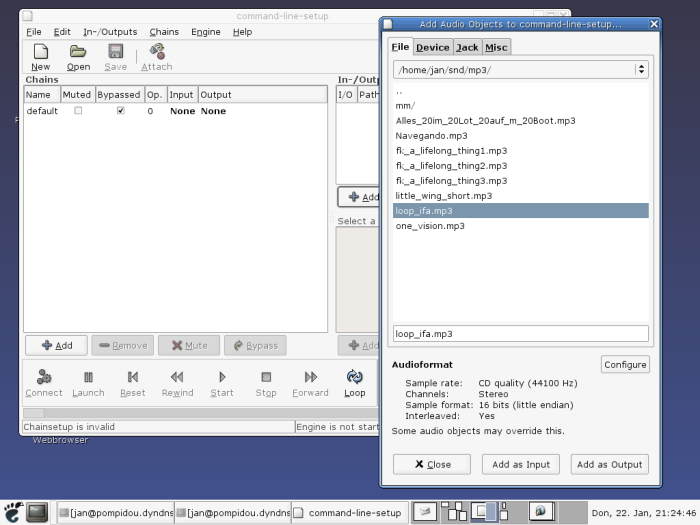Toggle Muted checkbox for default chain

pos(78,111)
